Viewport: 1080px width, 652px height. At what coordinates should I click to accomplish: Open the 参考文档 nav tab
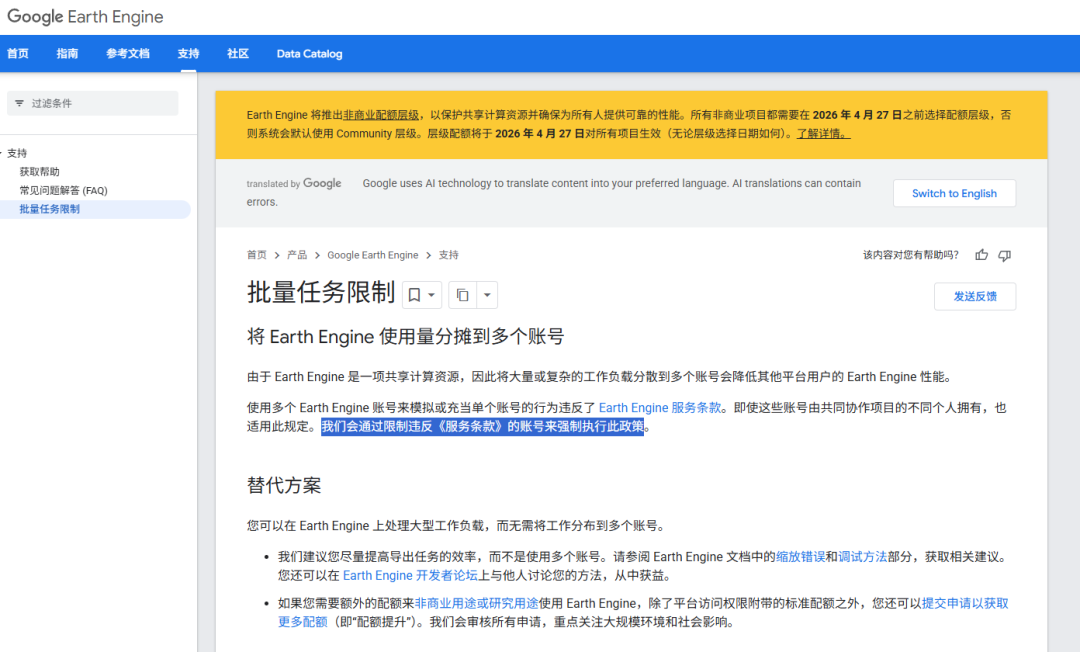click(x=128, y=54)
